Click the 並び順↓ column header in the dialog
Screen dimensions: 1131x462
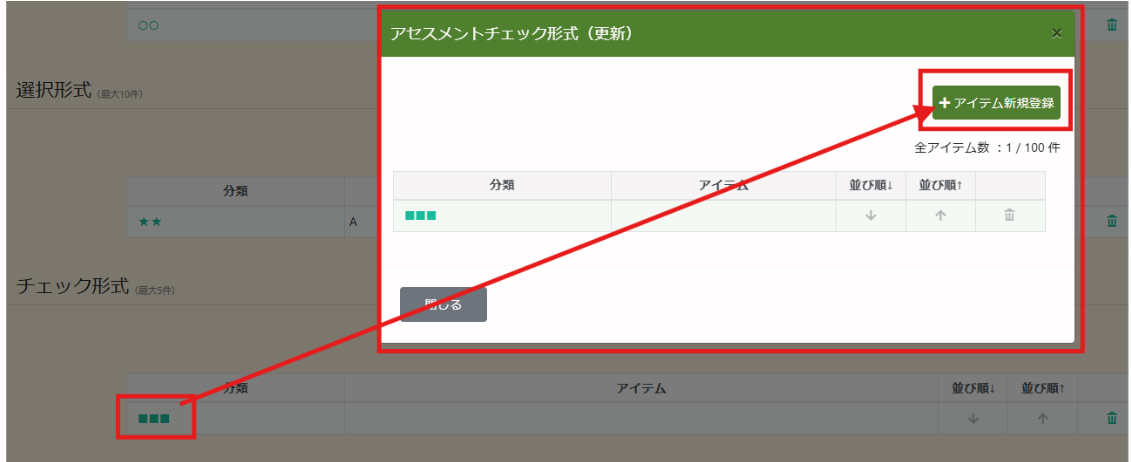point(870,185)
